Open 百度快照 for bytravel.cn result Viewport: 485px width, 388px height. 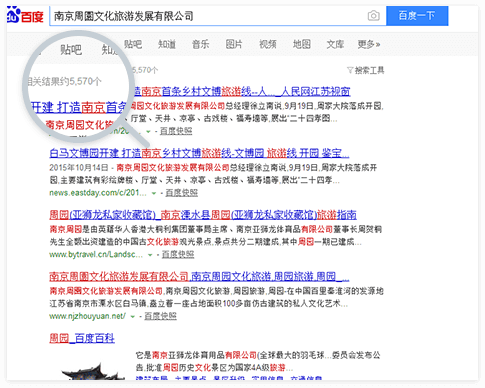178,254
